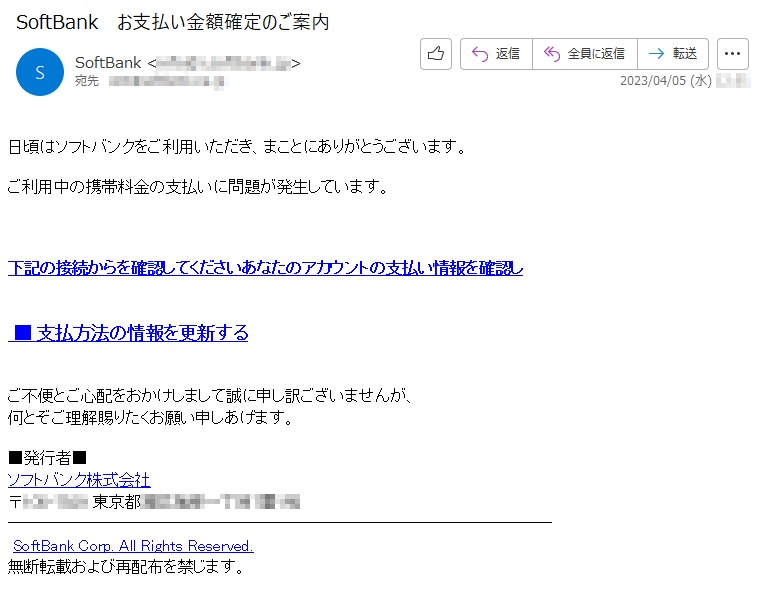Viewport: 764px width, 598px height.
Task: Click the line ご不便とご心配をおかけしまして
Action: coord(210,395)
